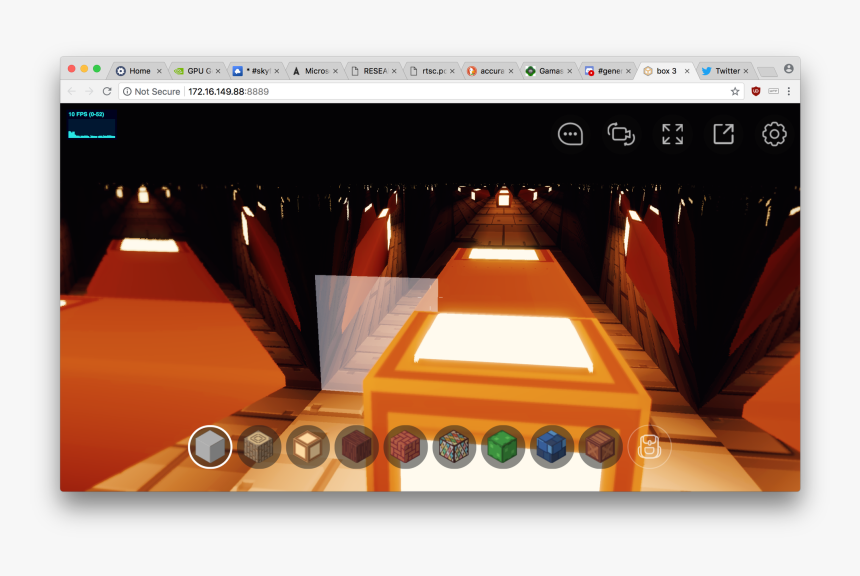Click the Not Secure site info

tap(151, 92)
